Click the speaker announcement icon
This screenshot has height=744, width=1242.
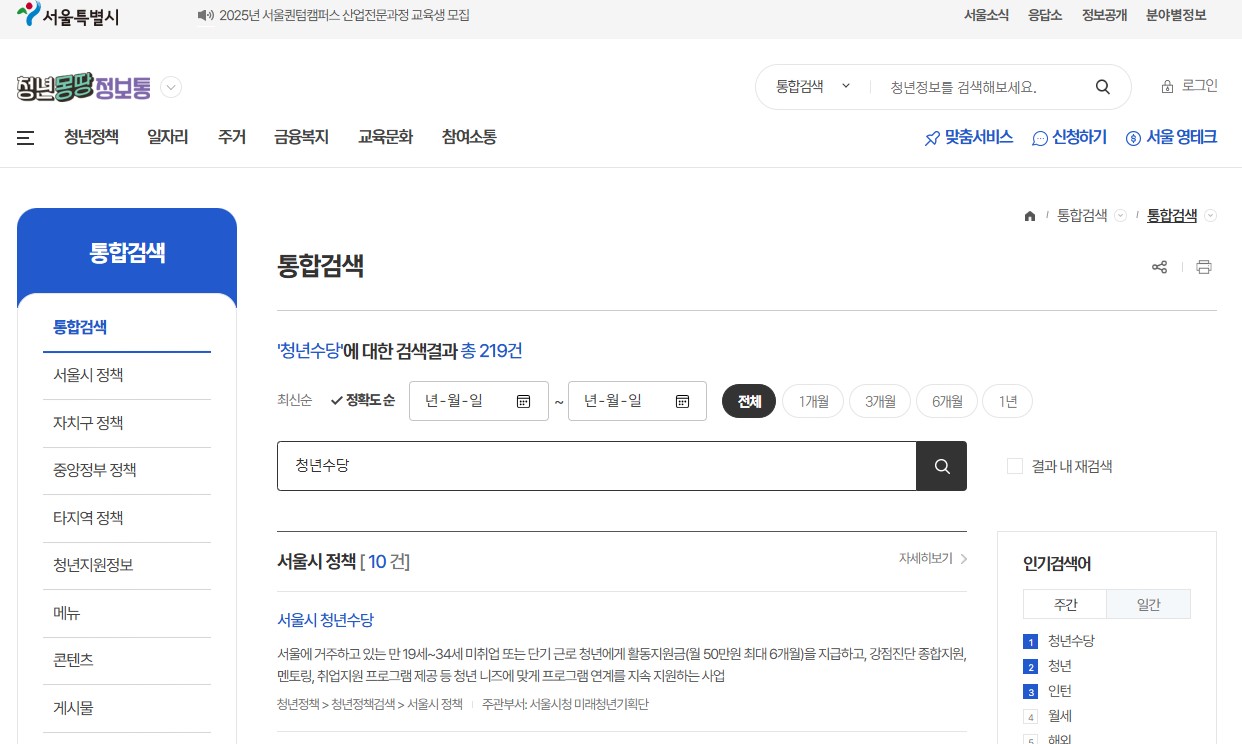[x=206, y=15]
